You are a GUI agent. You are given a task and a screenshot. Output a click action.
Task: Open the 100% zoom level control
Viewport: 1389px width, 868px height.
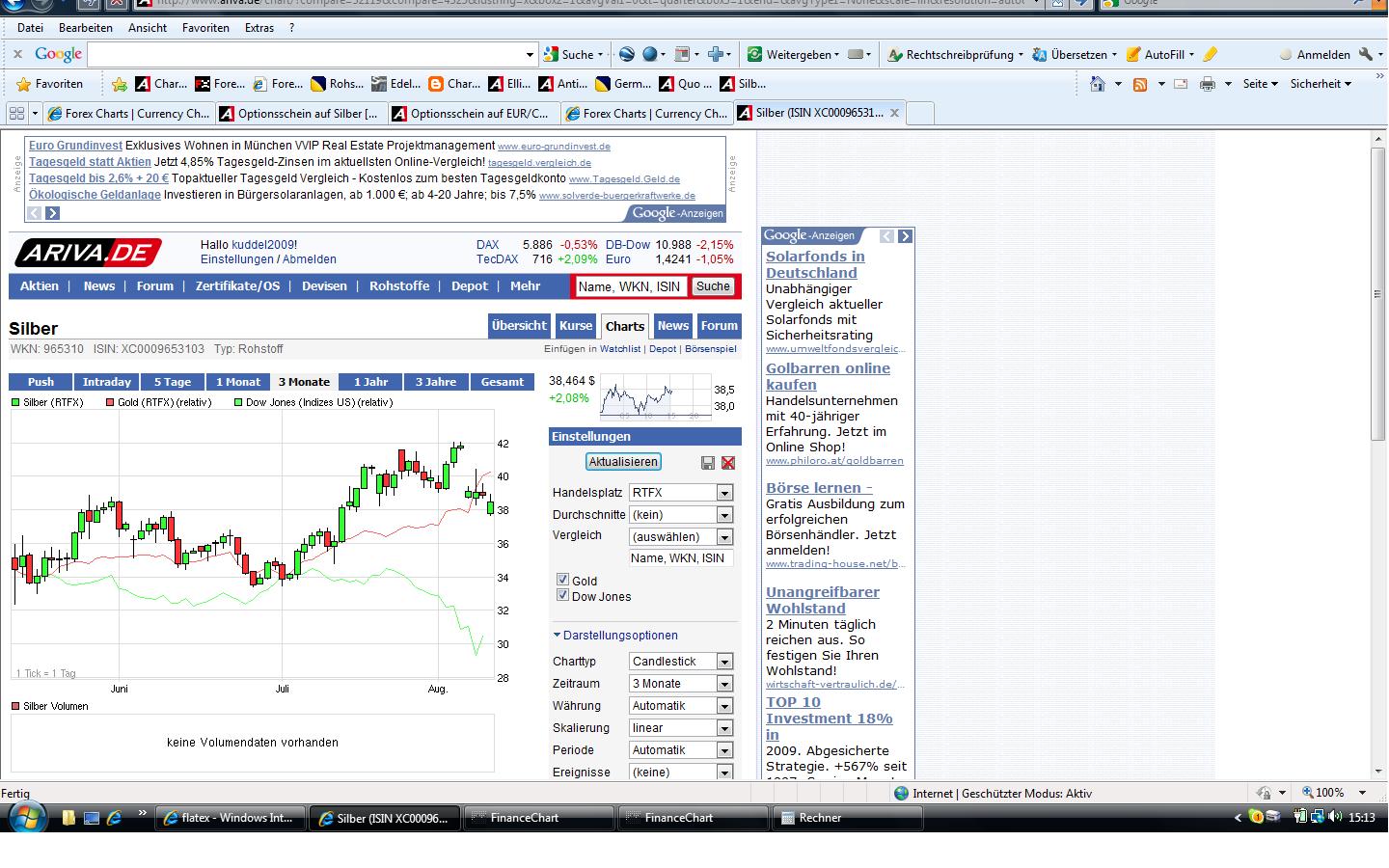[1334, 793]
